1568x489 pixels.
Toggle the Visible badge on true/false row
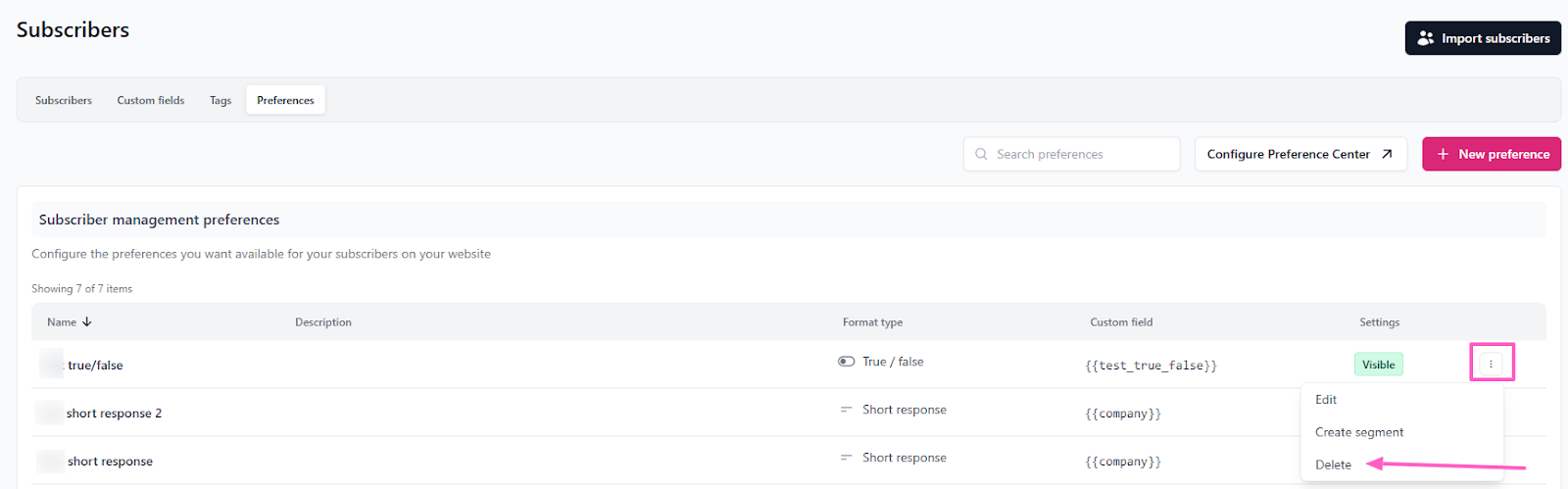click(x=1378, y=365)
